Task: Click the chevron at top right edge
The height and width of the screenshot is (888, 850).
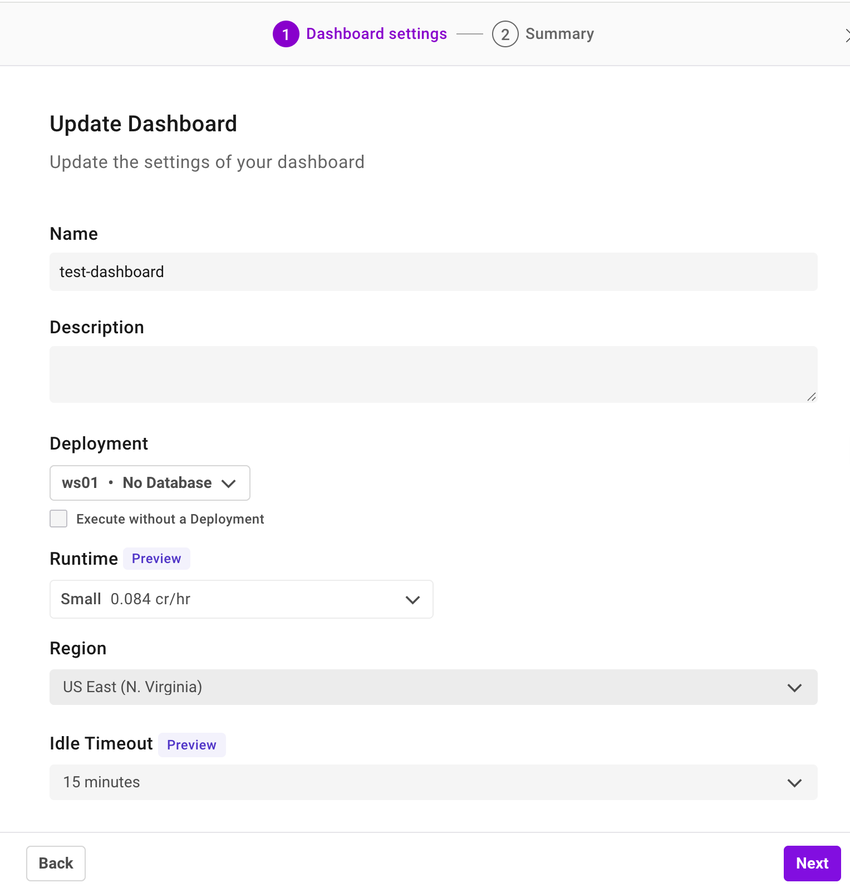Action: coord(846,33)
